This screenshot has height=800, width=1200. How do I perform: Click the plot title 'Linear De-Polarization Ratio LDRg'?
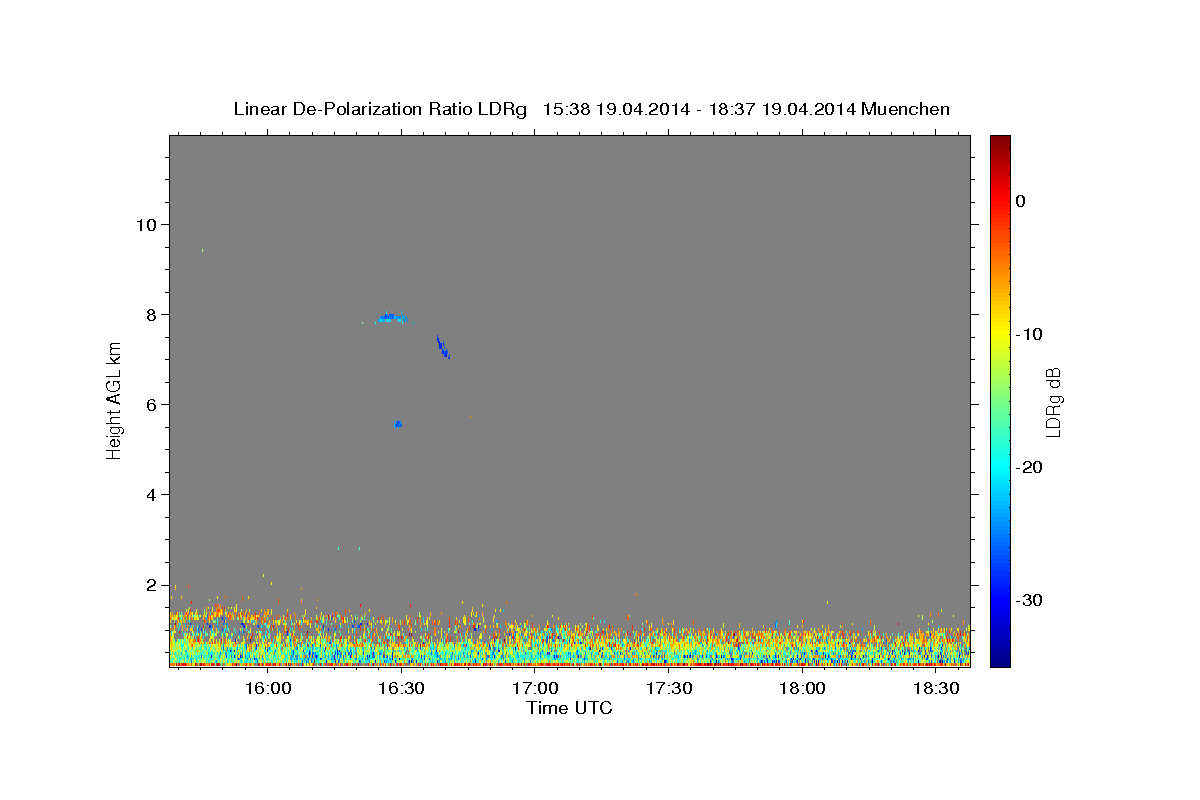(380, 109)
